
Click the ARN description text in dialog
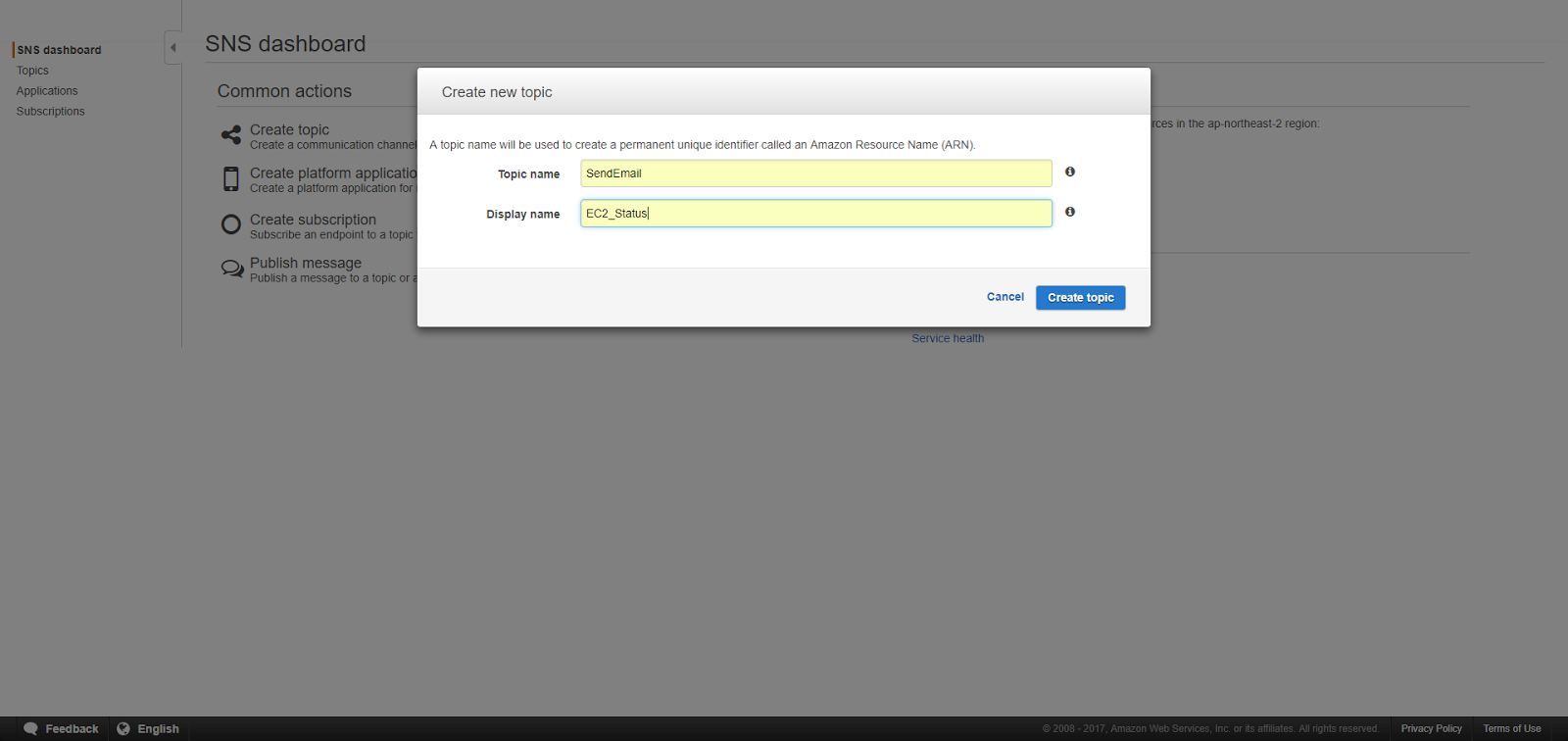click(703, 145)
